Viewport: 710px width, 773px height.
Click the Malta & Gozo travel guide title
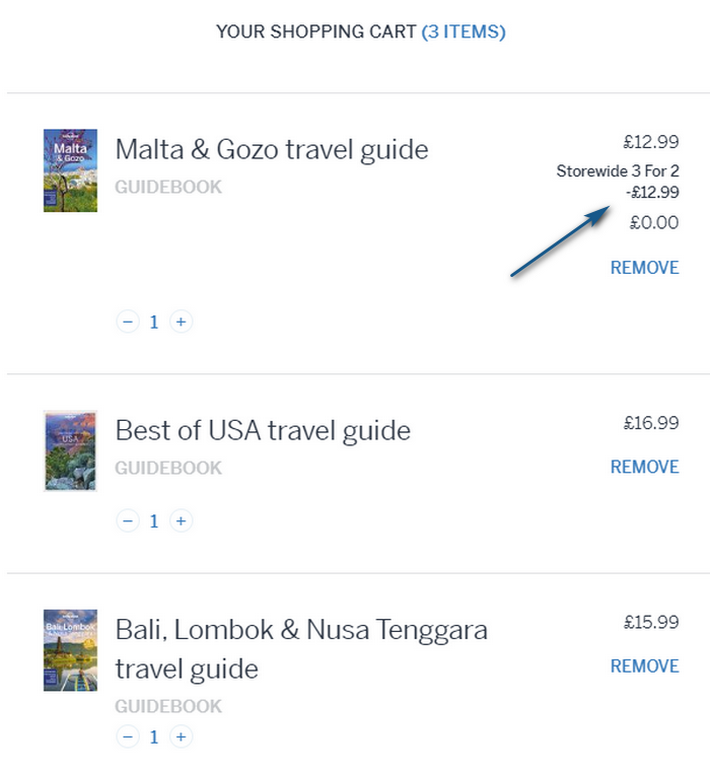pyautogui.click(x=272, y=150)
